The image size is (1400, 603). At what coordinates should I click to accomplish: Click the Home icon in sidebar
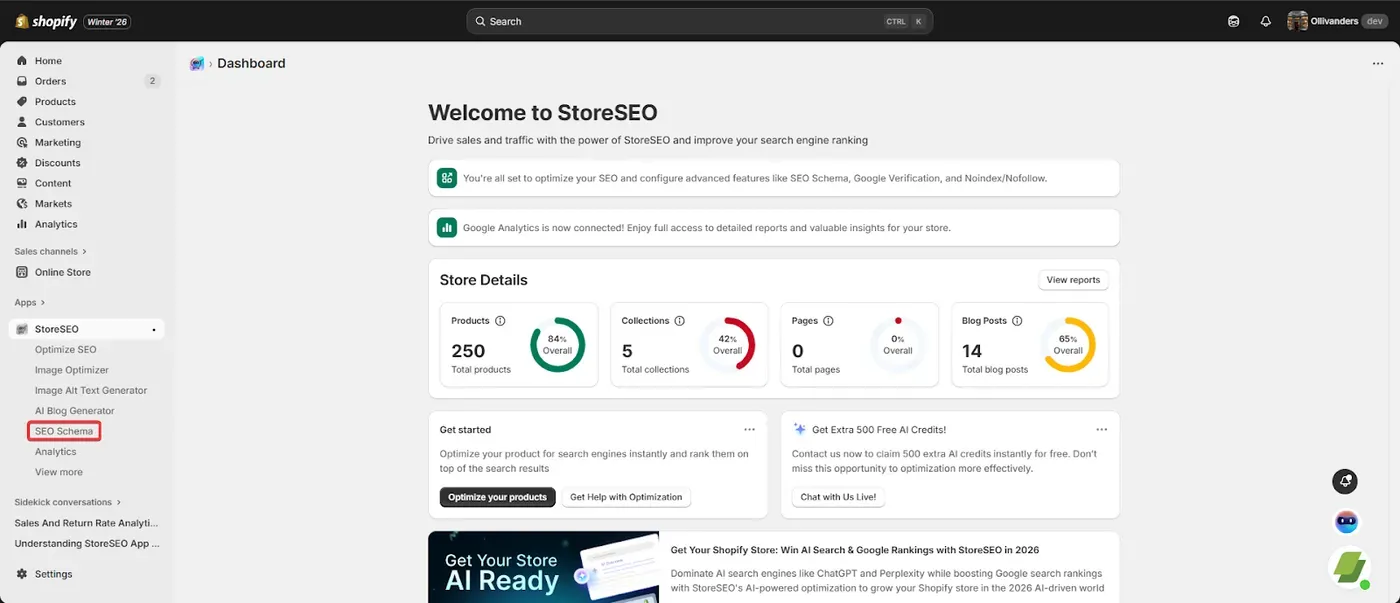pyautogui.click(x=22, y=61)
